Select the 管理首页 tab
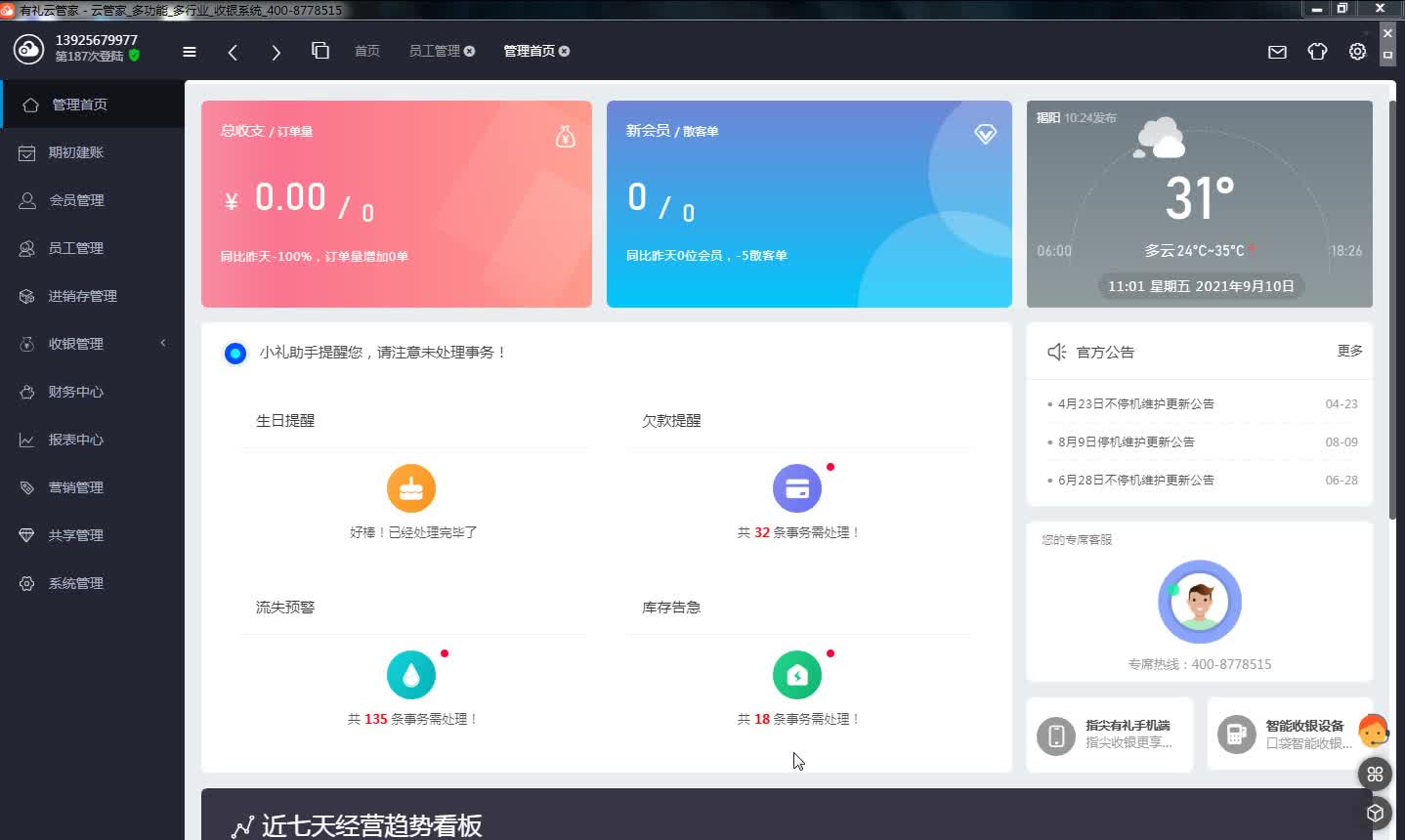 pyautogui.click(x=529, y=51)
